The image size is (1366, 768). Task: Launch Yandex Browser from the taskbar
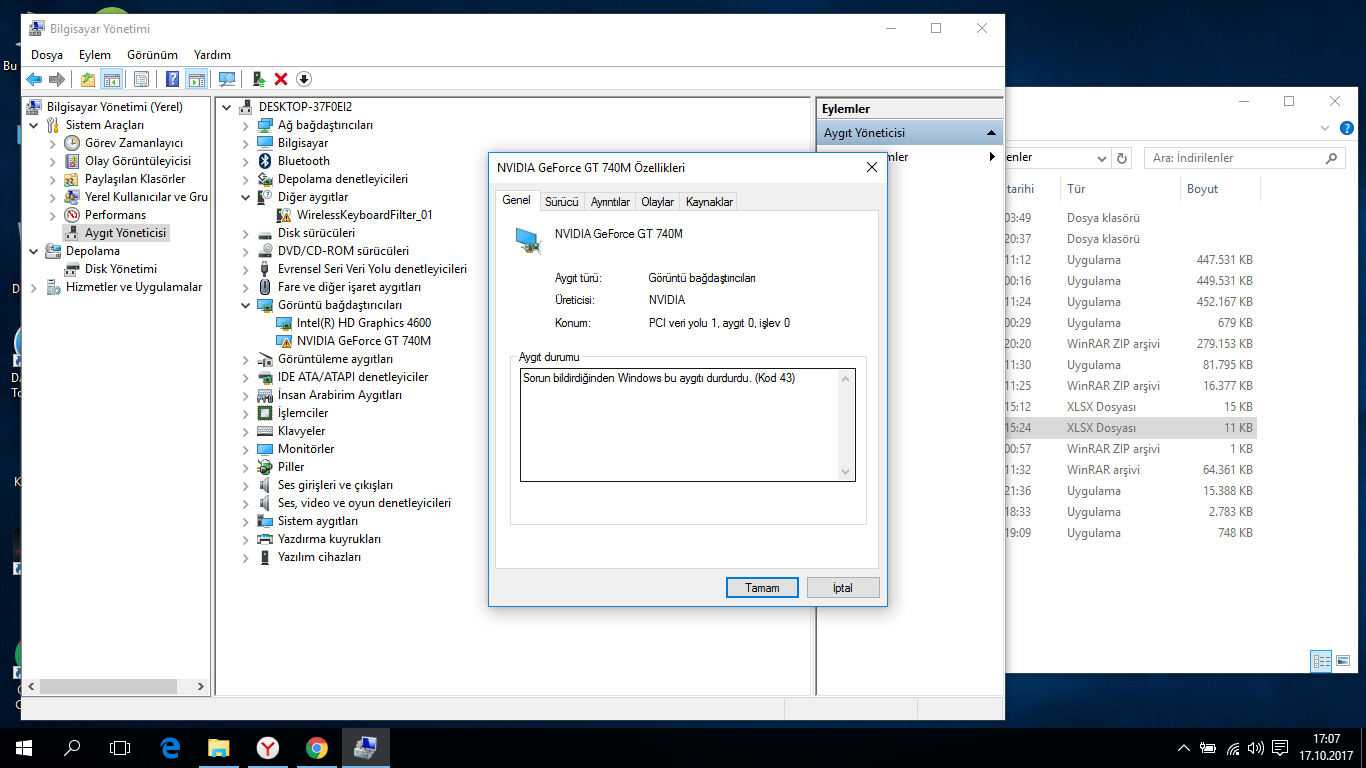[x=268, y=747]
